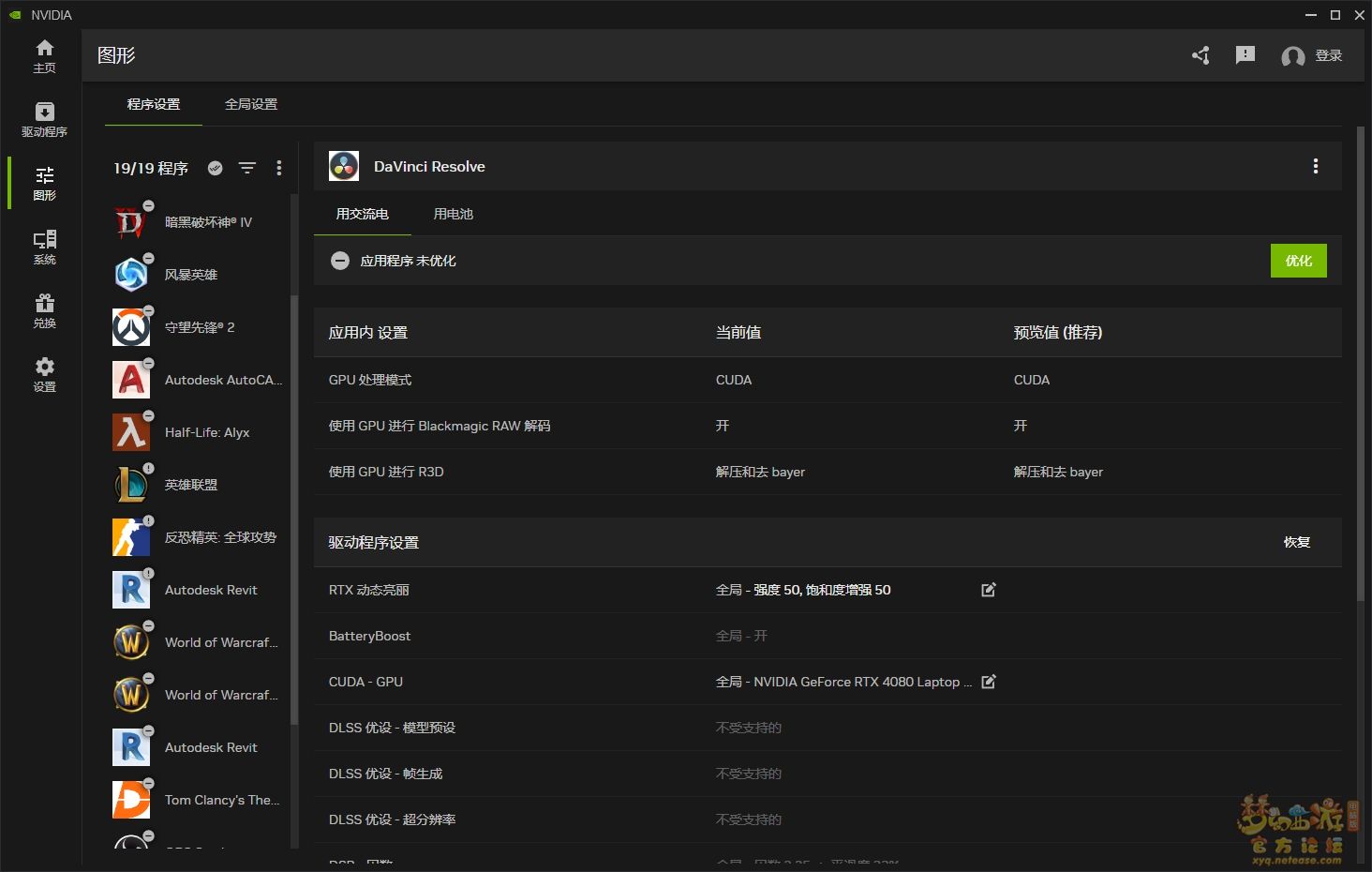
Task: Click the 登录 login link
Action: click(x=1329, y=55)
